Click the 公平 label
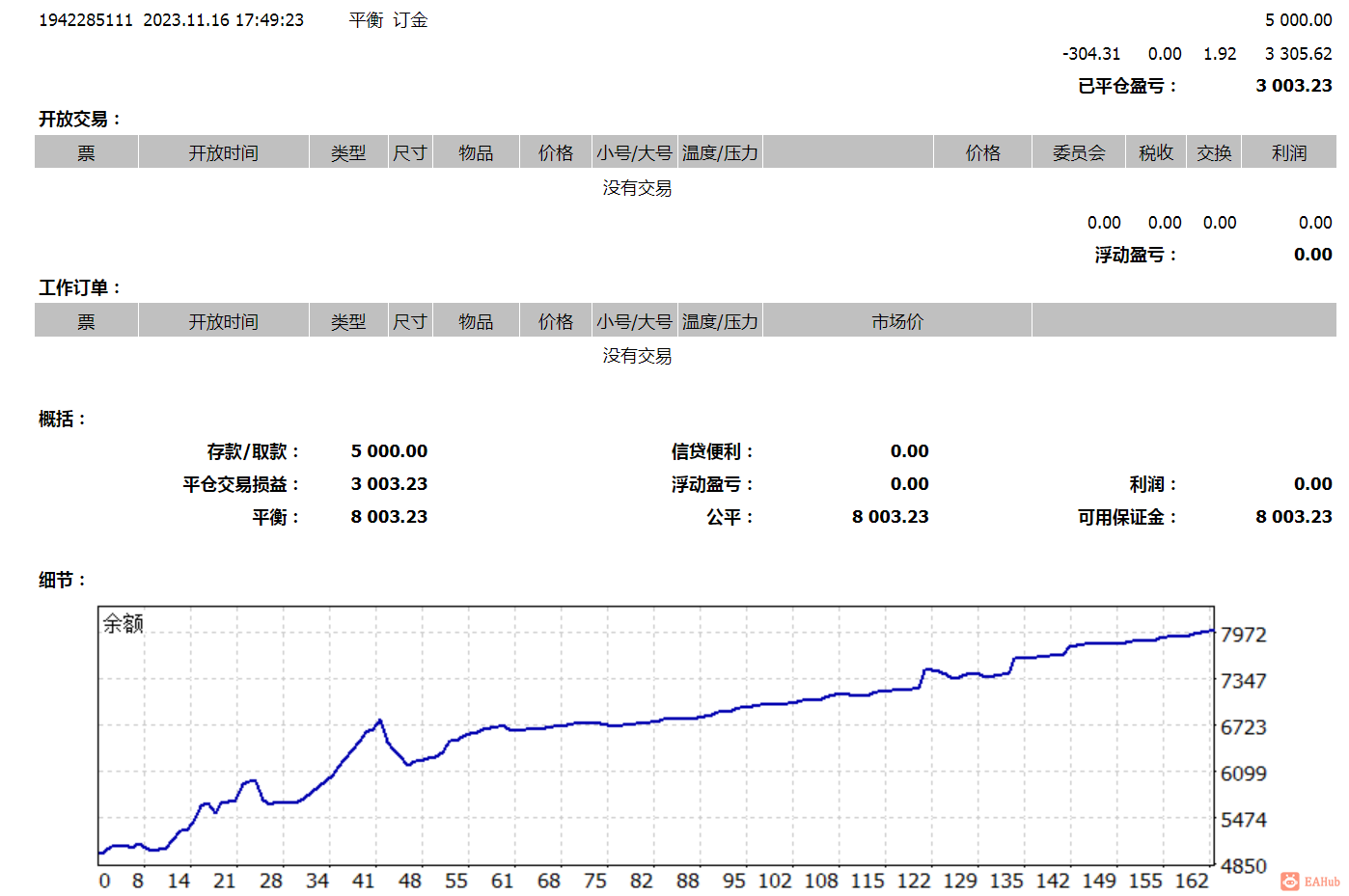This screenshot has width=1349, height=896. 730,517
